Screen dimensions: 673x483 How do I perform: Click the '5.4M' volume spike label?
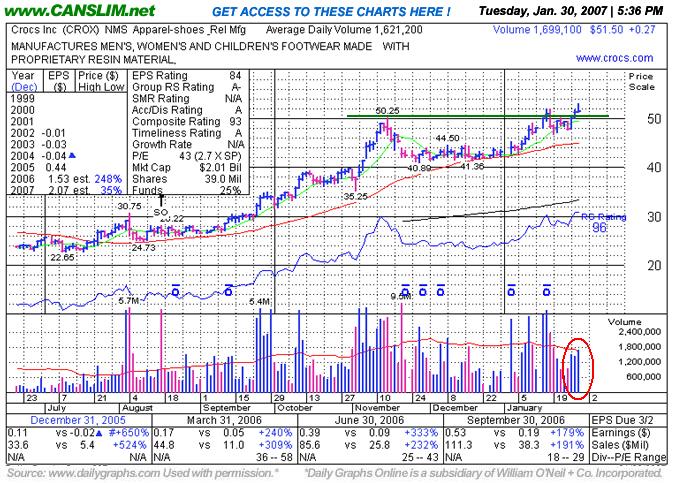tap(259, 302)
